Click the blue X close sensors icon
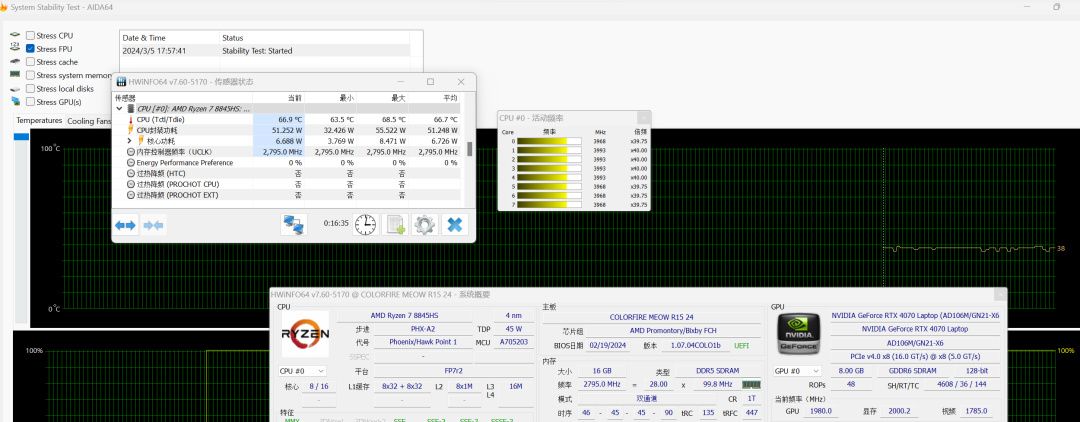Screen dimensions: 1080x422 click(455, 224)
